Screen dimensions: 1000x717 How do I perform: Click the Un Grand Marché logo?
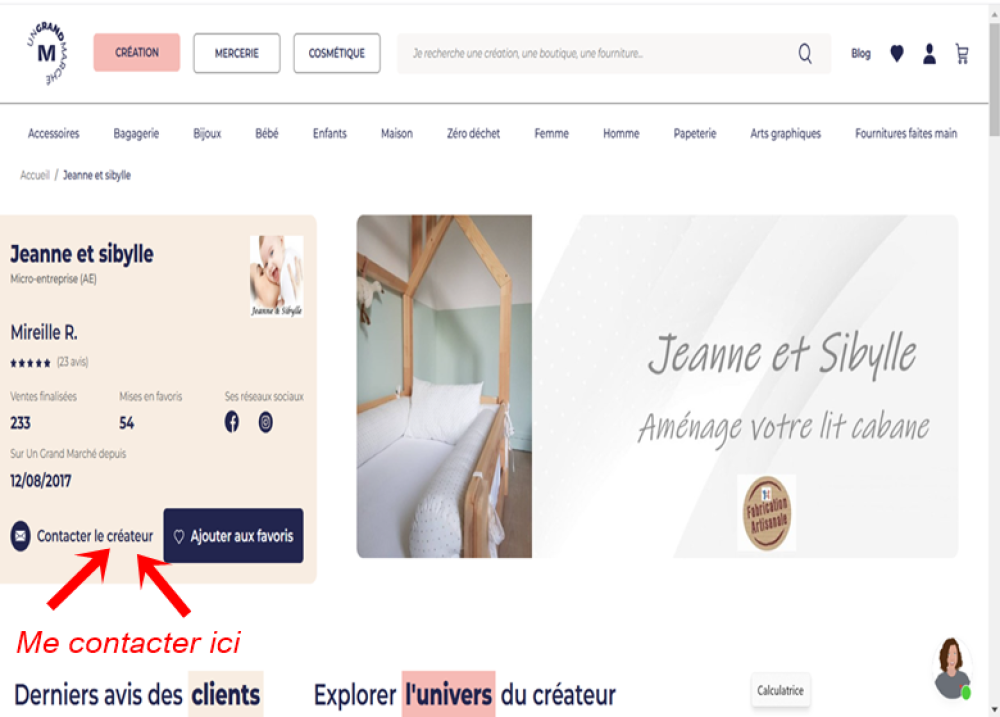[x=47, y=53]
